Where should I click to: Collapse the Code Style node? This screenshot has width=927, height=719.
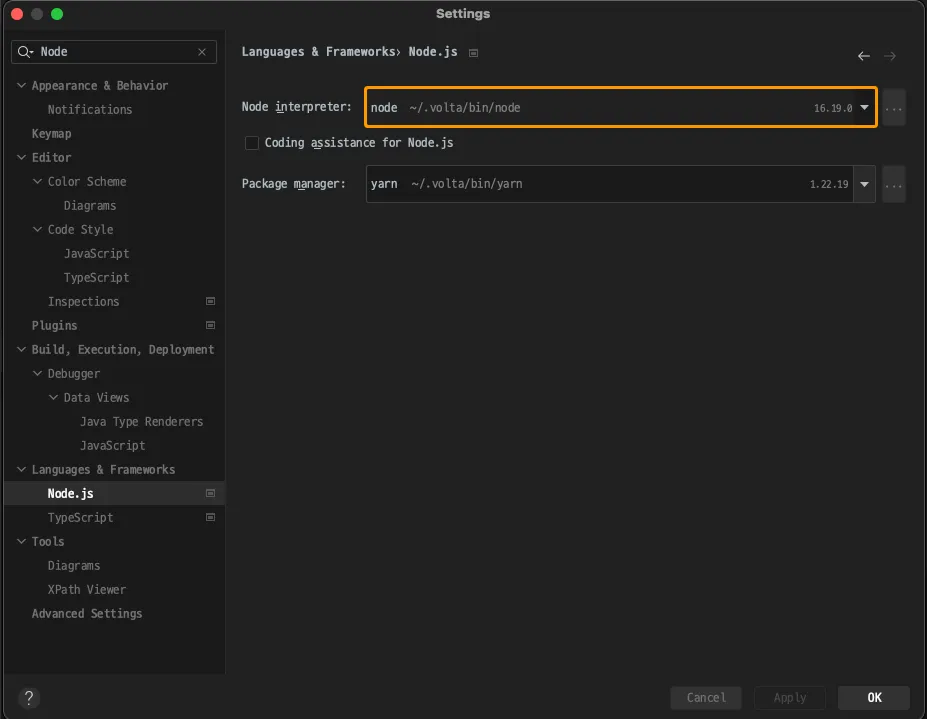[x=37, y=229]
